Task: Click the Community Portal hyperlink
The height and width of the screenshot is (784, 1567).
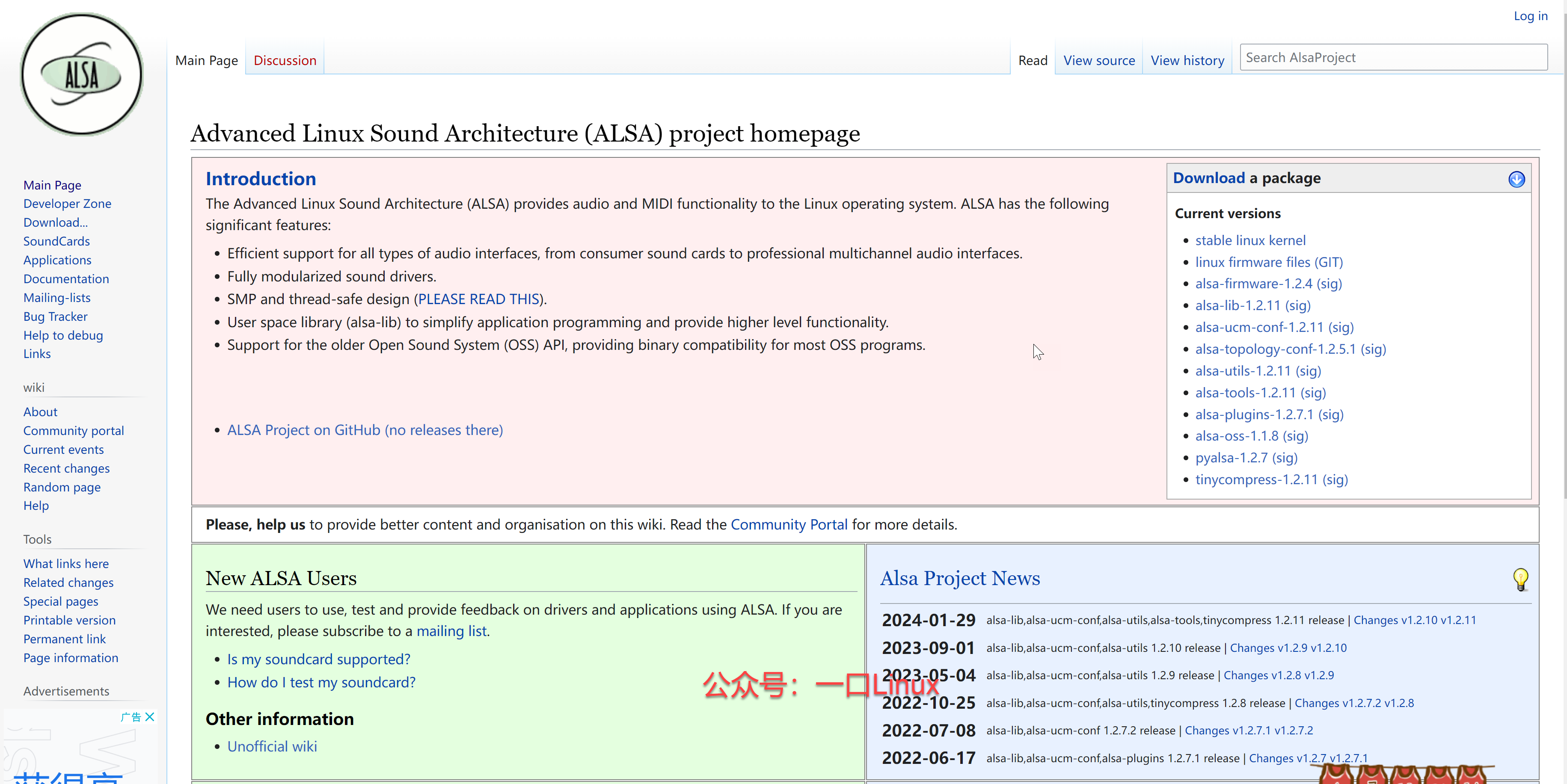Action: click(x=788, y=524)
